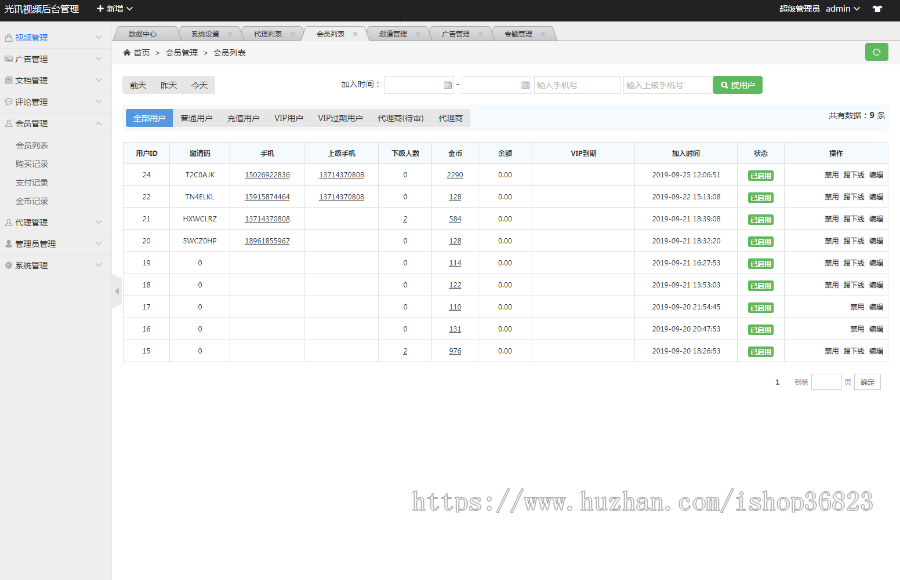Select the 代理商(待审) filter tab
Image resolution: width=900 pixels, height=580 pixels.
click(x=401, y=118)
